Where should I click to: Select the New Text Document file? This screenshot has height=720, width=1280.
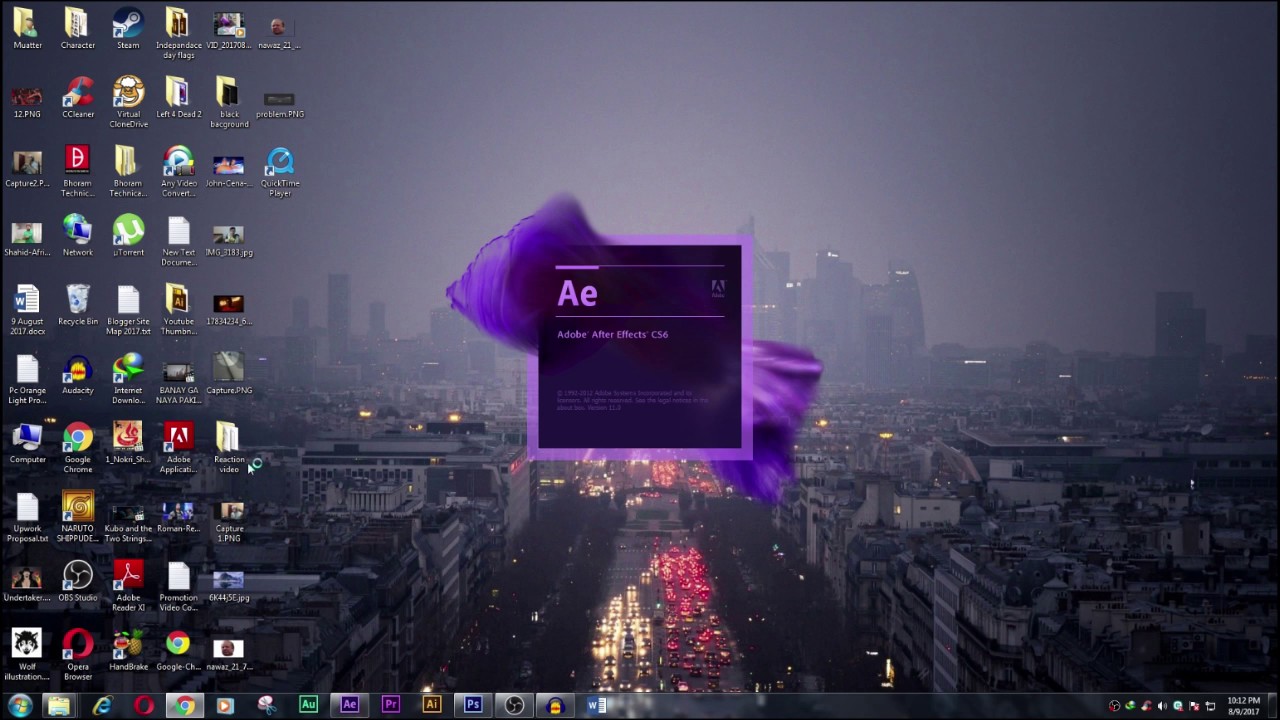pyautogui.click(x=178, y=240)
